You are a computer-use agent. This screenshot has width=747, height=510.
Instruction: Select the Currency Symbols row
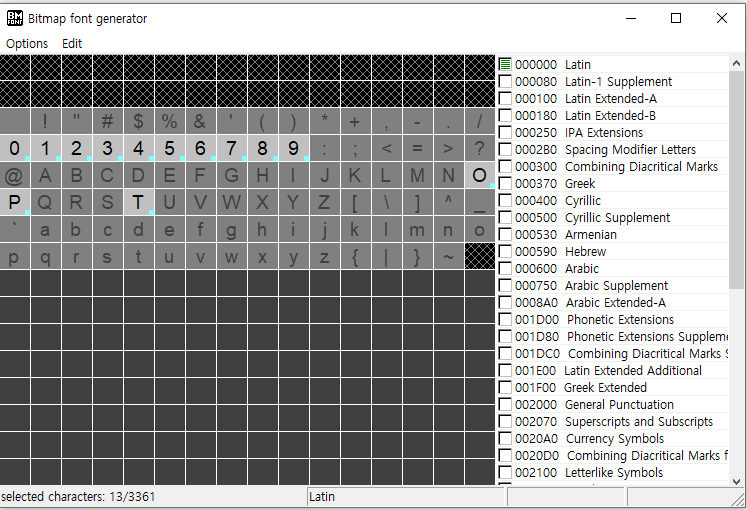613,439
